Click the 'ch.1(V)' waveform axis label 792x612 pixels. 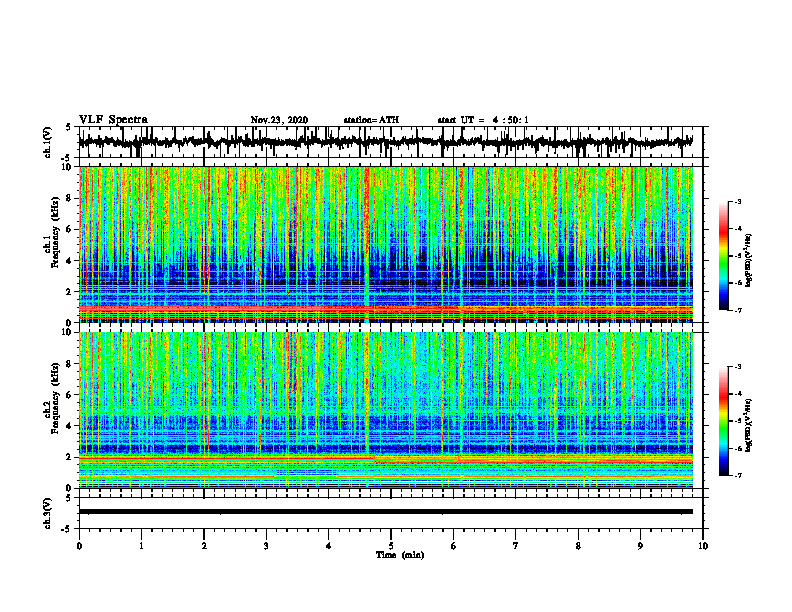(x=48, y=142)
